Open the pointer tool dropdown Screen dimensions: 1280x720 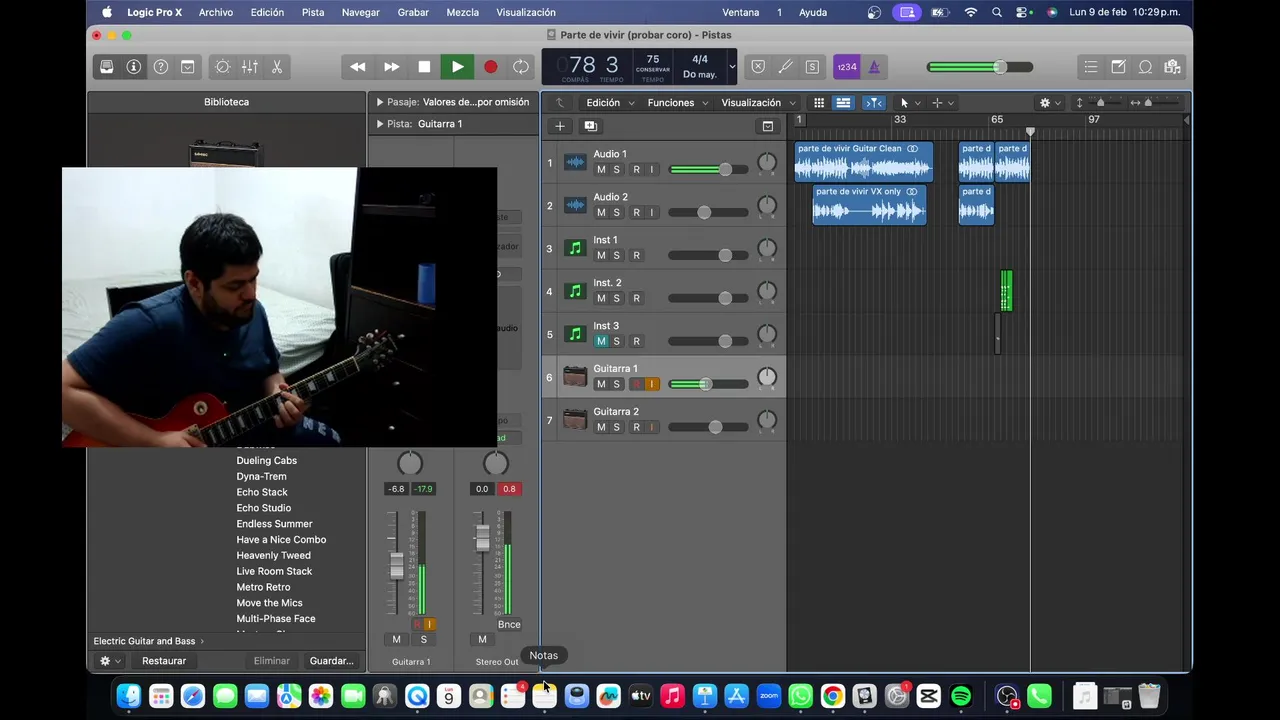pos(909,102)
